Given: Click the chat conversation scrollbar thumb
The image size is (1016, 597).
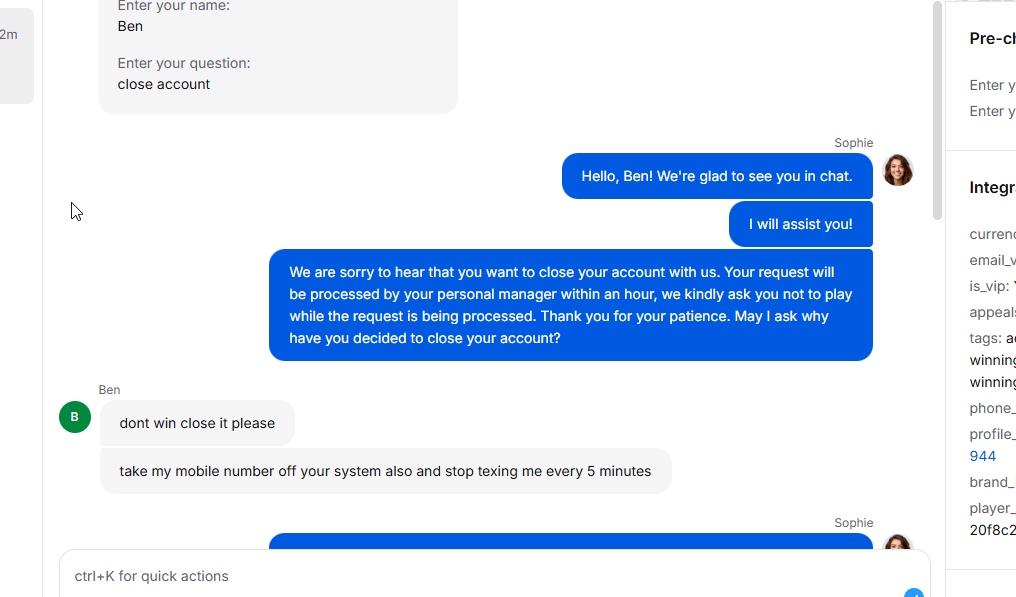Looking at the screenshot, I should (x=937, y=110).
